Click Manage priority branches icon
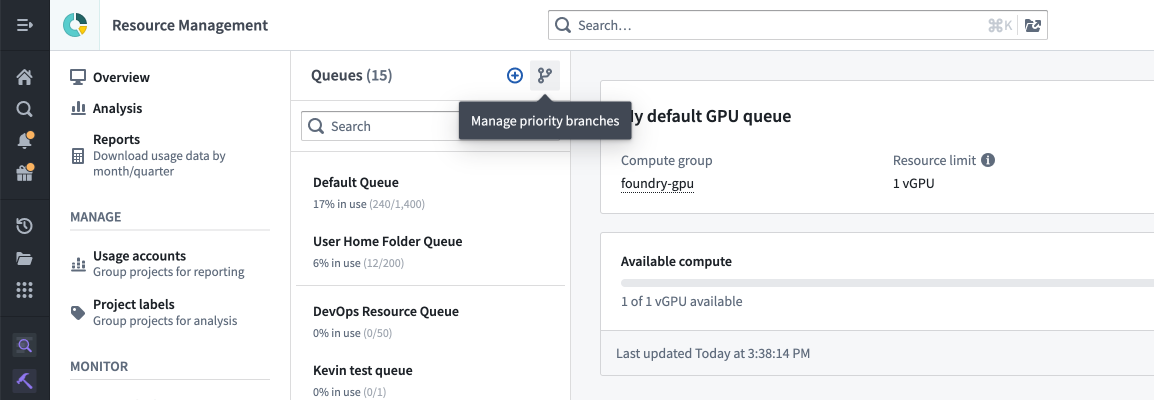This screenshot has height=400, width=1154. coord(545,75)
